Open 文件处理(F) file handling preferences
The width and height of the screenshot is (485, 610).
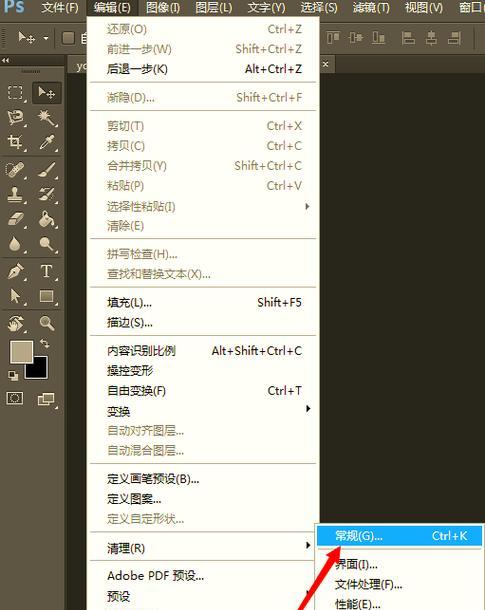(400, 584)
